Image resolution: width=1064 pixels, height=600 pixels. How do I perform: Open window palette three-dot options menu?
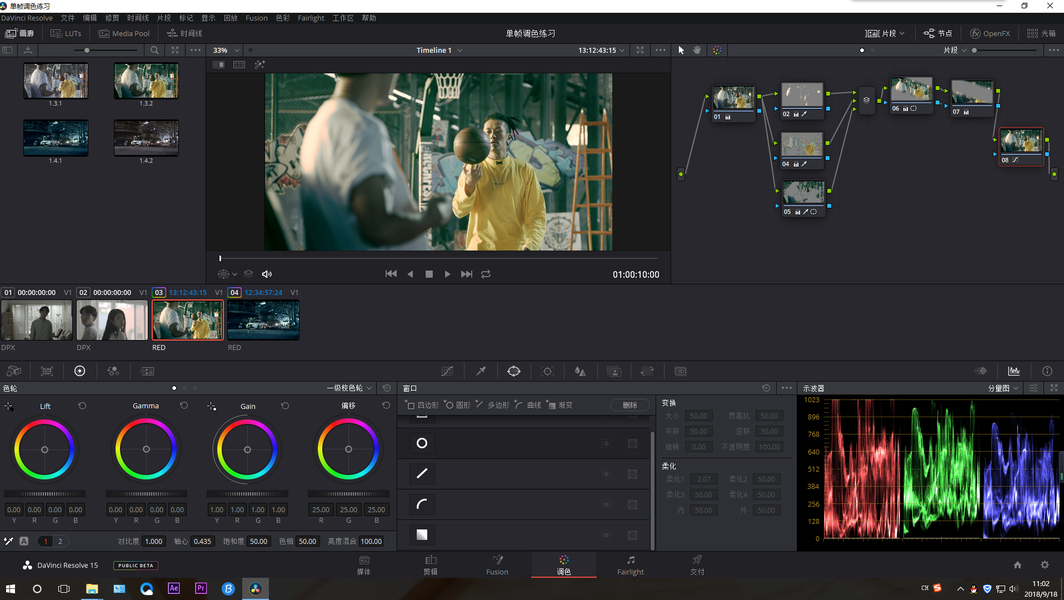(x=786, y=388)
